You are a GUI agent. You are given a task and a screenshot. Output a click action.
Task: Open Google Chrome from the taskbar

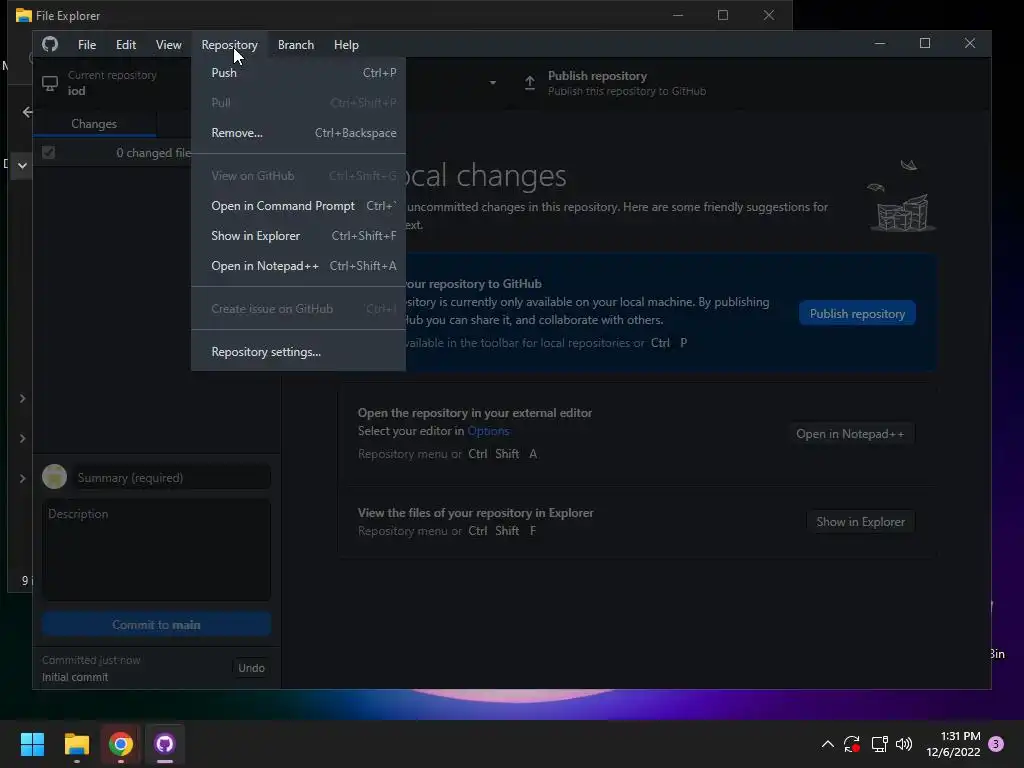pyautogui.click(x=121, y=744)
